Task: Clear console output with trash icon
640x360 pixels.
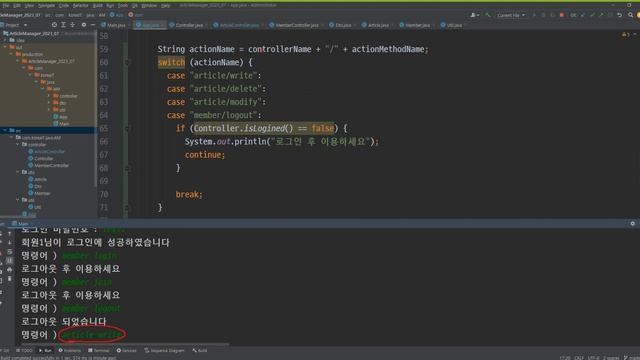Action: click(9, 278)
